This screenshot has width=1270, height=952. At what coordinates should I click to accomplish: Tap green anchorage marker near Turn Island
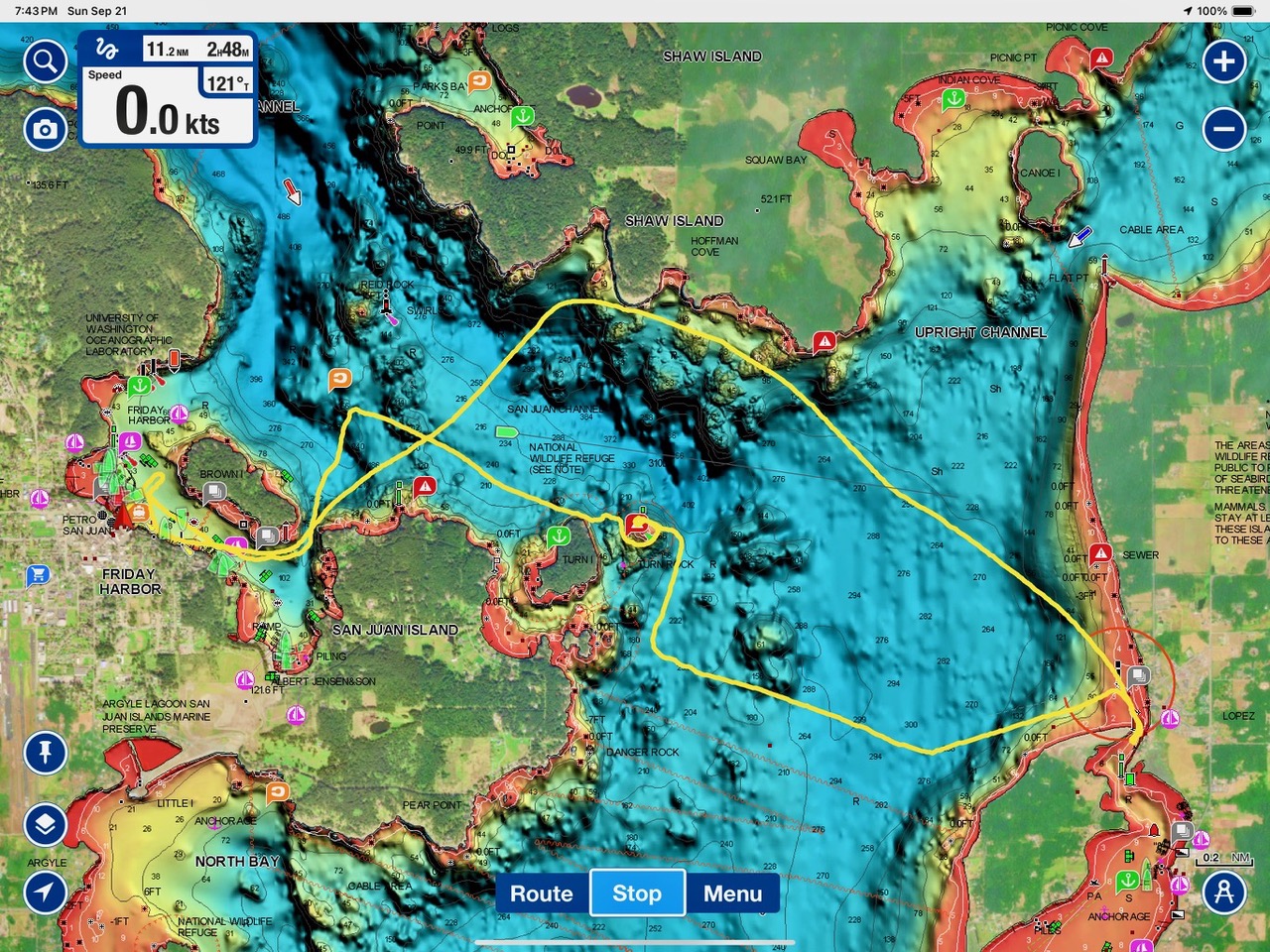pyautogui.click(x=559, y=536)
